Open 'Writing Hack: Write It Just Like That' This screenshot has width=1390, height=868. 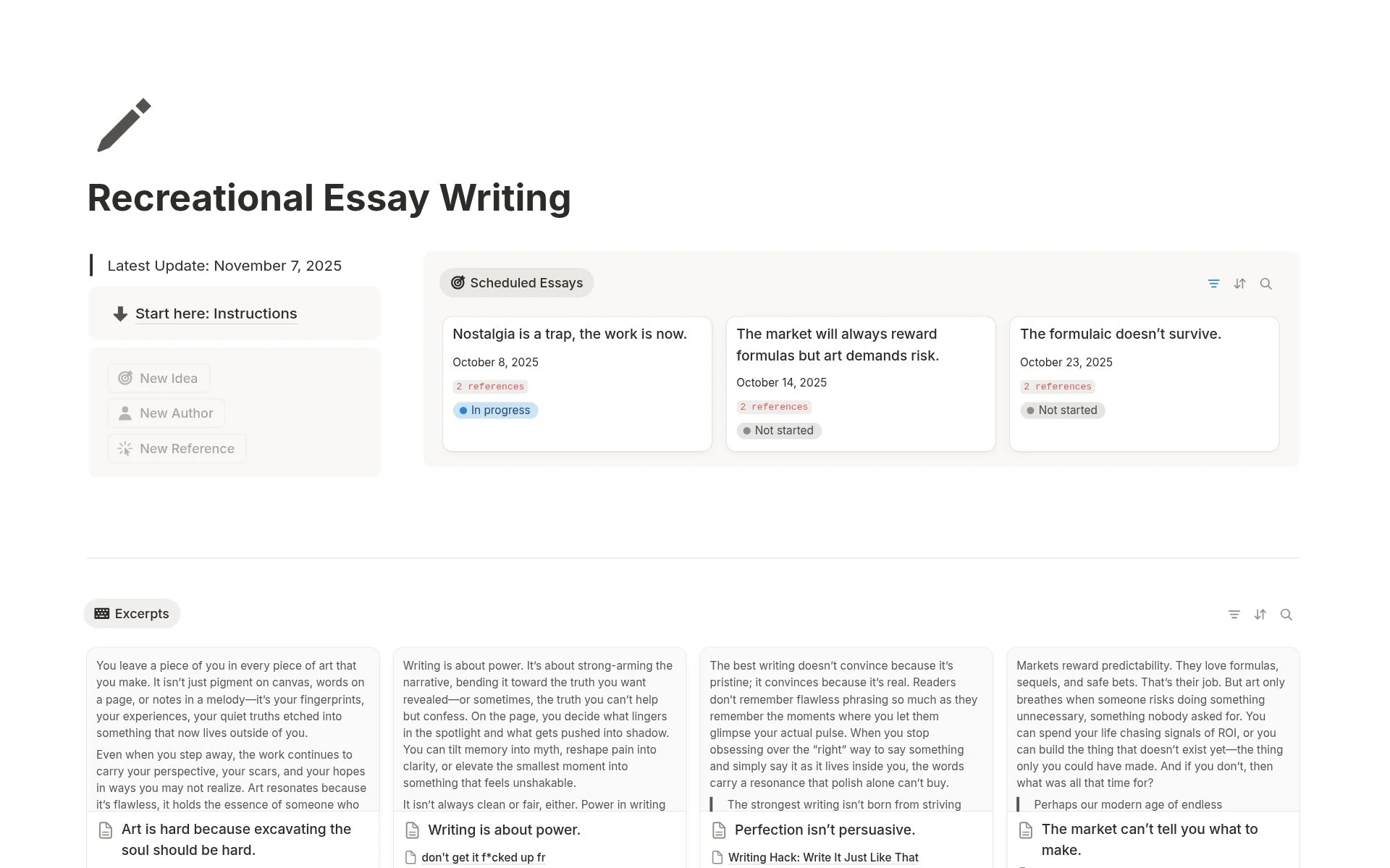(x=822, y=857)
